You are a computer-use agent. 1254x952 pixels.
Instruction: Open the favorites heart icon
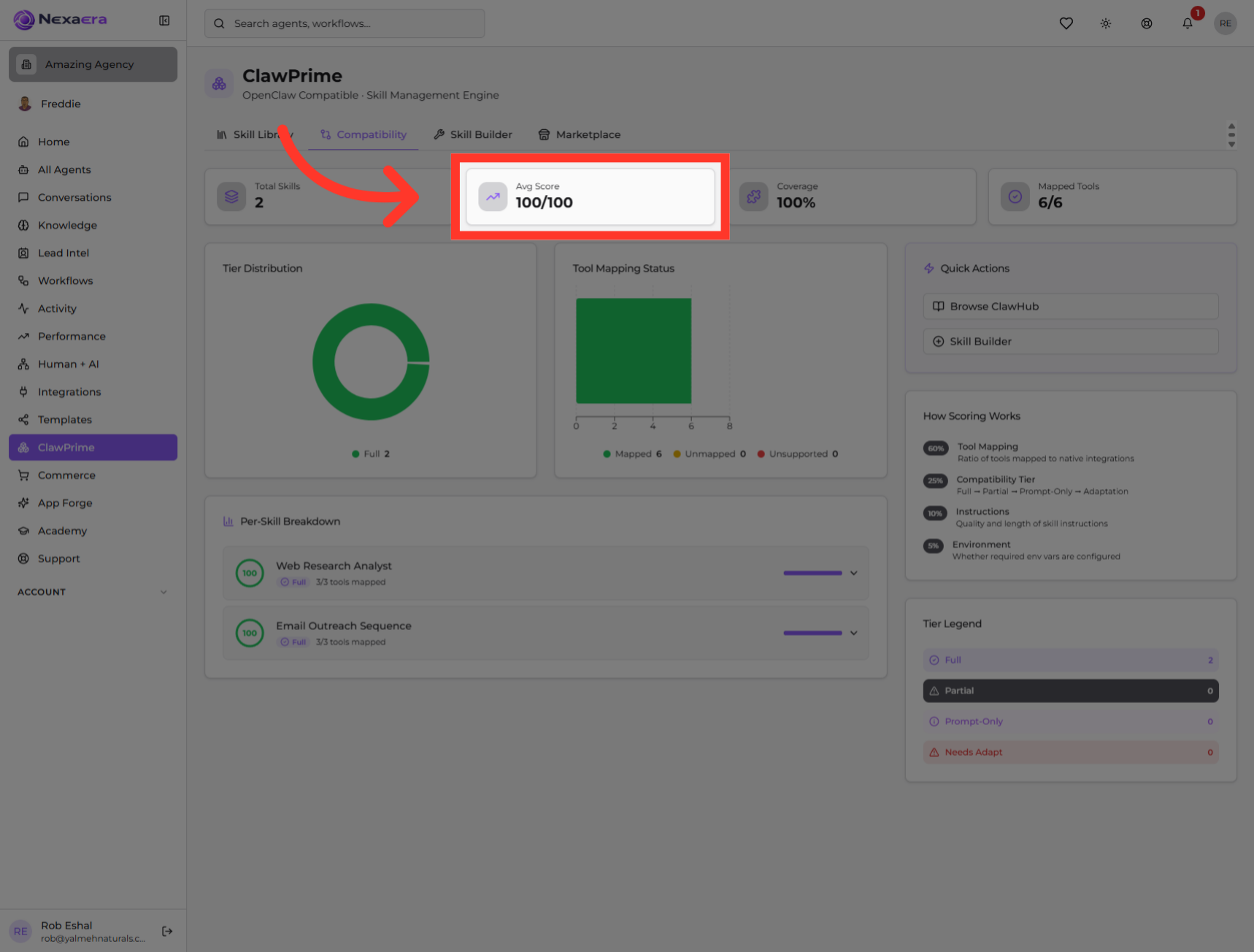pyautogui.click(x=1066, y=23)
